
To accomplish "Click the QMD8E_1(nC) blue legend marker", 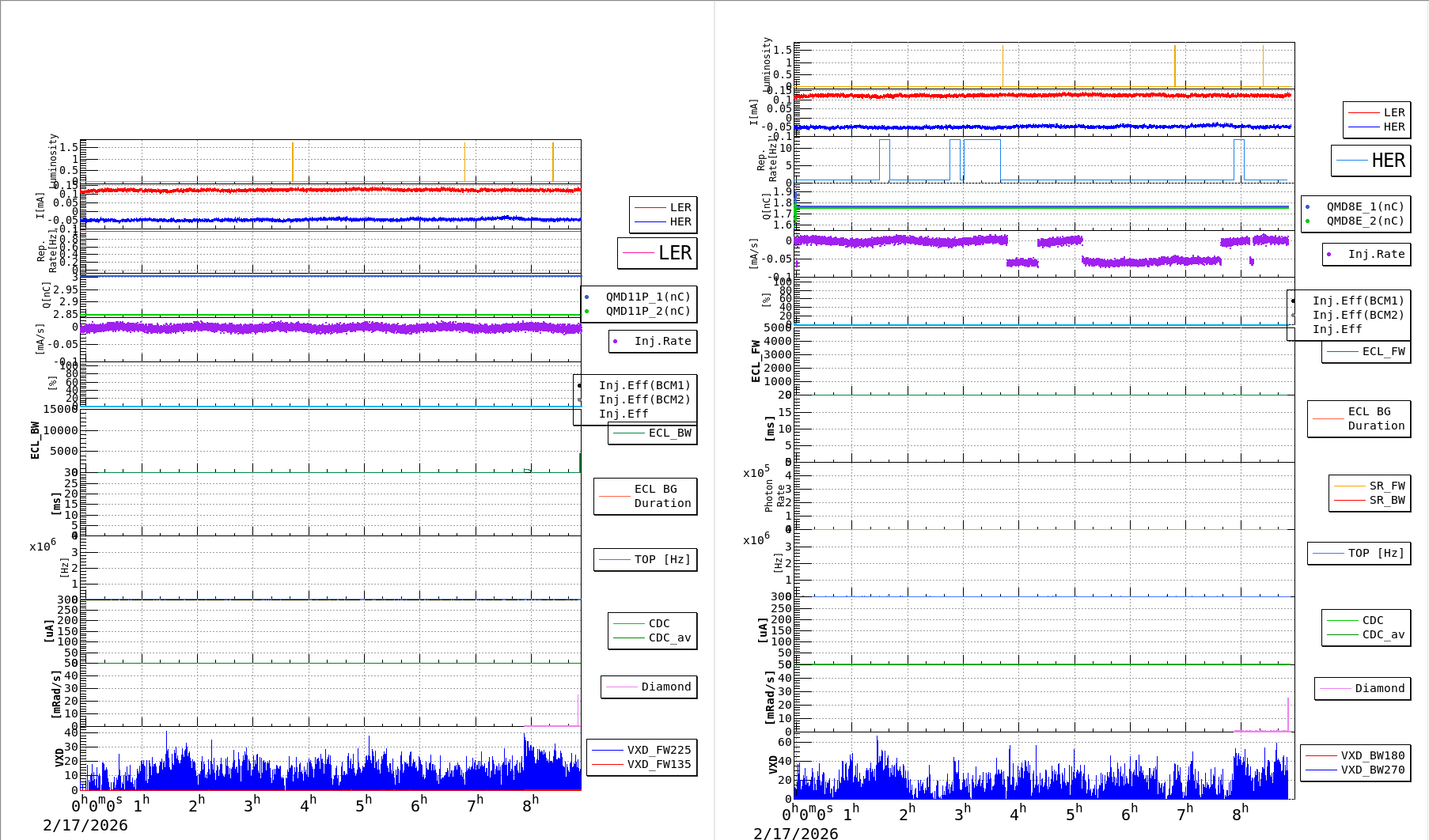I will pos(1307,207).
